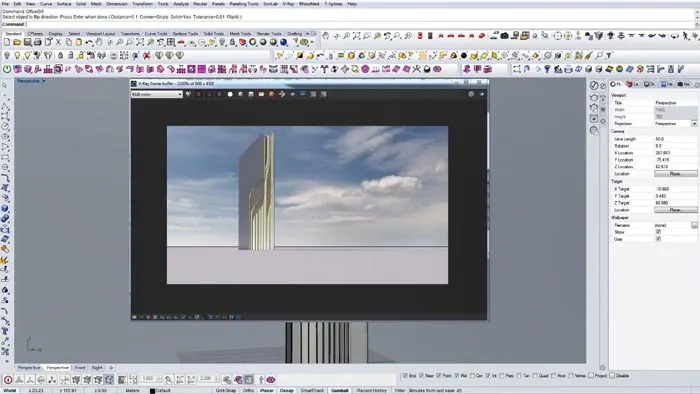Toggle the Near osnap checkbox
The height and width of the screenshot is (394, 700).
pos(421,376)
